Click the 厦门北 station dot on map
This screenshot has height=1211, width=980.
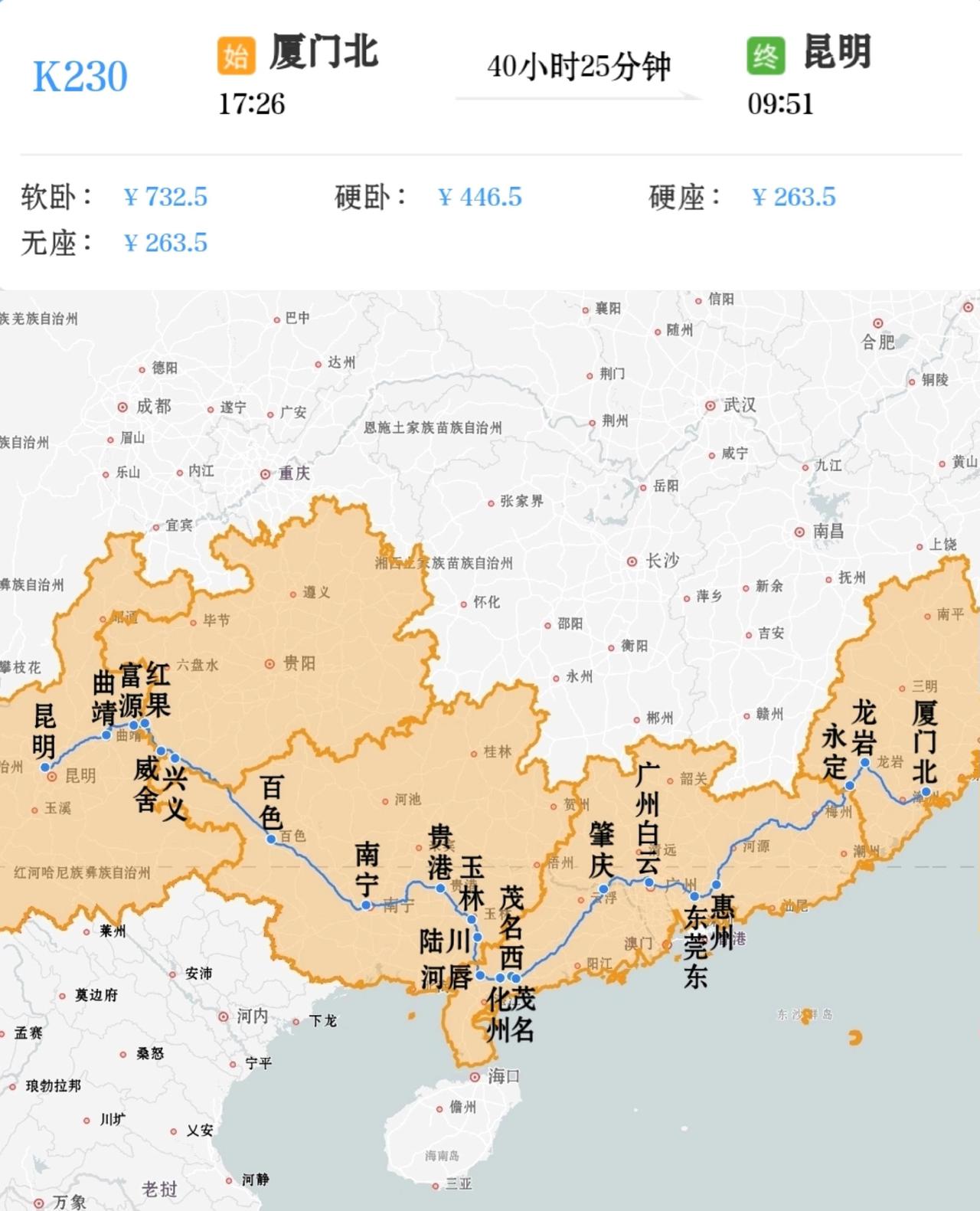pos(926,791)
